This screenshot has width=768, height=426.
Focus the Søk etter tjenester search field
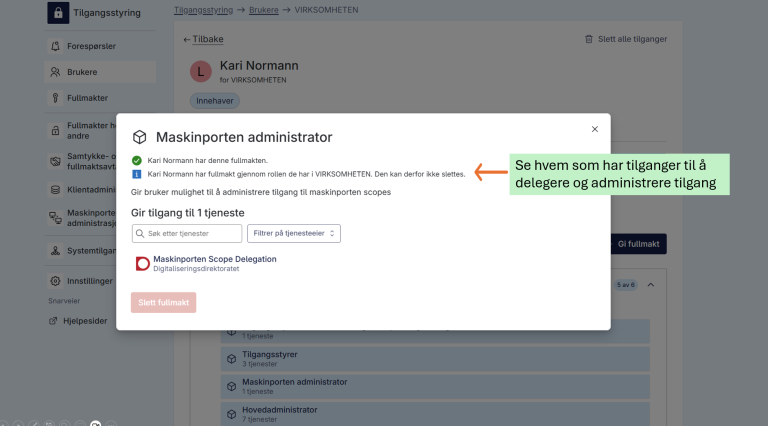187,234
